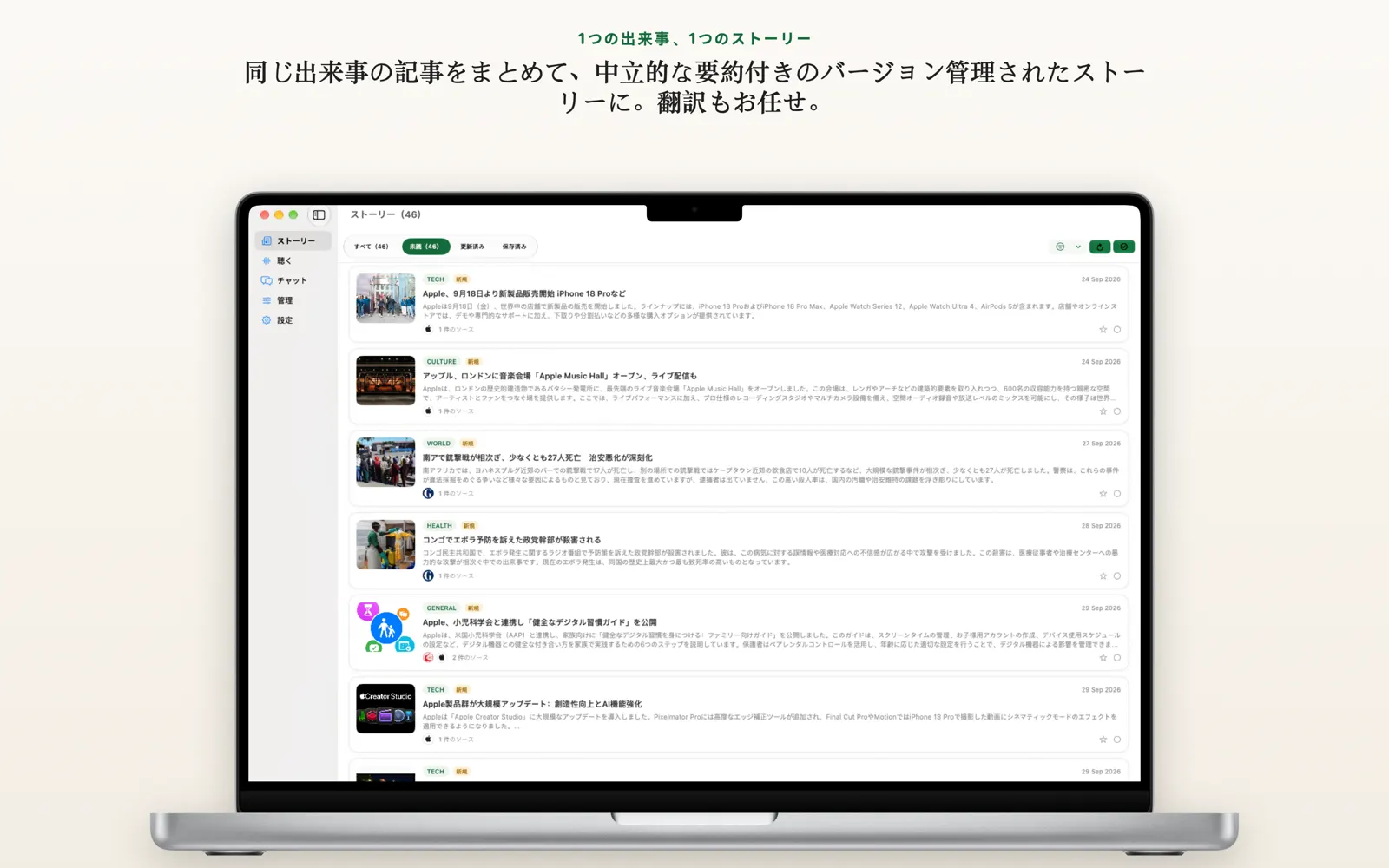Open headline Apple製品群が大規模アップデート
Viewport: 1389px width, 868px height.
(x=532, y=704)
